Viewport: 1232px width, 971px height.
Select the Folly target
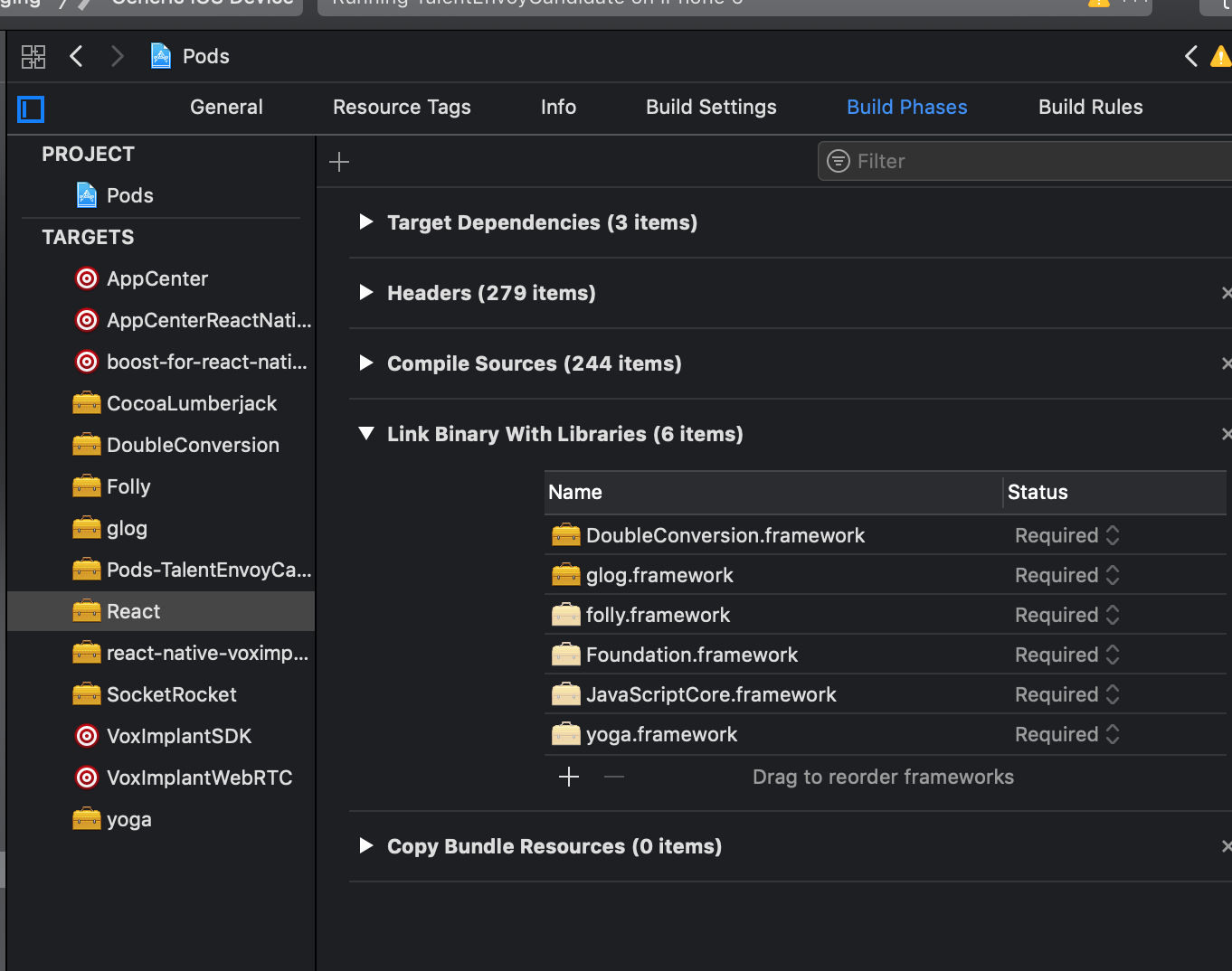tap(161, 486)
